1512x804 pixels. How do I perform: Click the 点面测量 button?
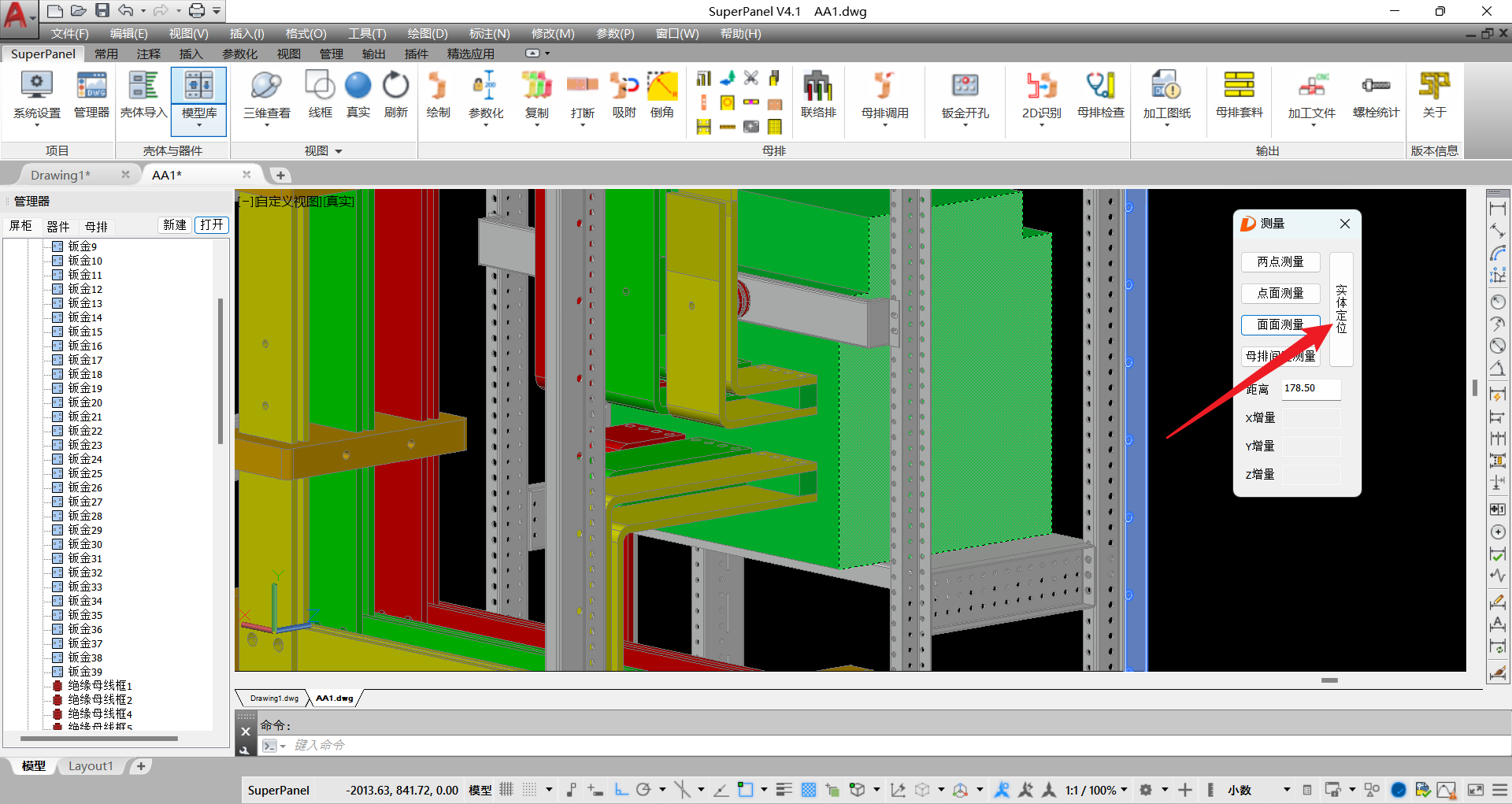1280,293
